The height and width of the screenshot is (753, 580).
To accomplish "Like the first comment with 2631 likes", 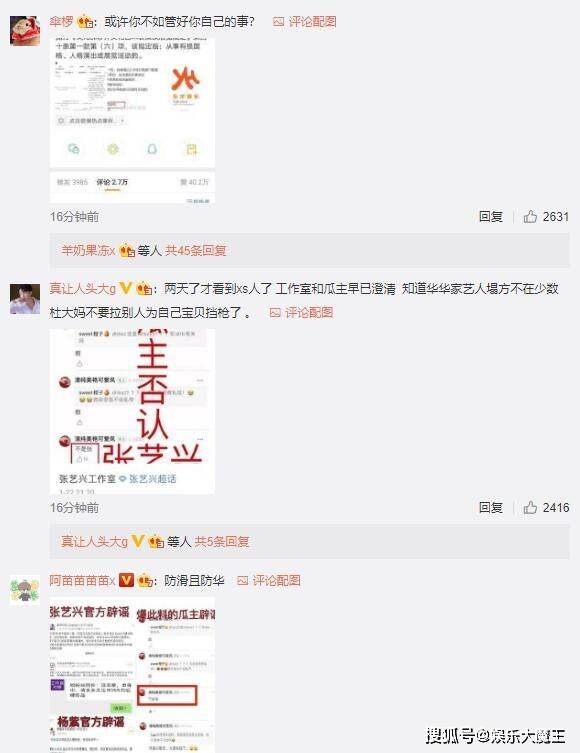I will coord(530,217).
